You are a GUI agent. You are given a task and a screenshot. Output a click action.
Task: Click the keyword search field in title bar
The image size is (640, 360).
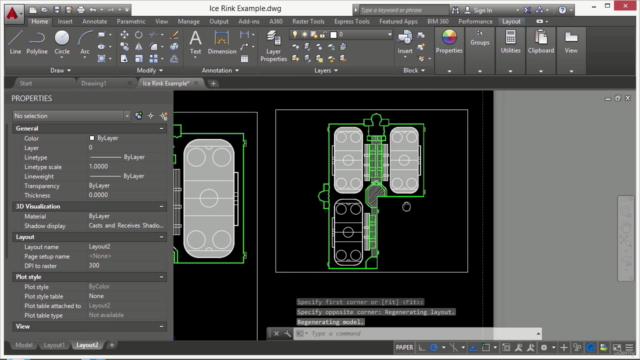404,10
